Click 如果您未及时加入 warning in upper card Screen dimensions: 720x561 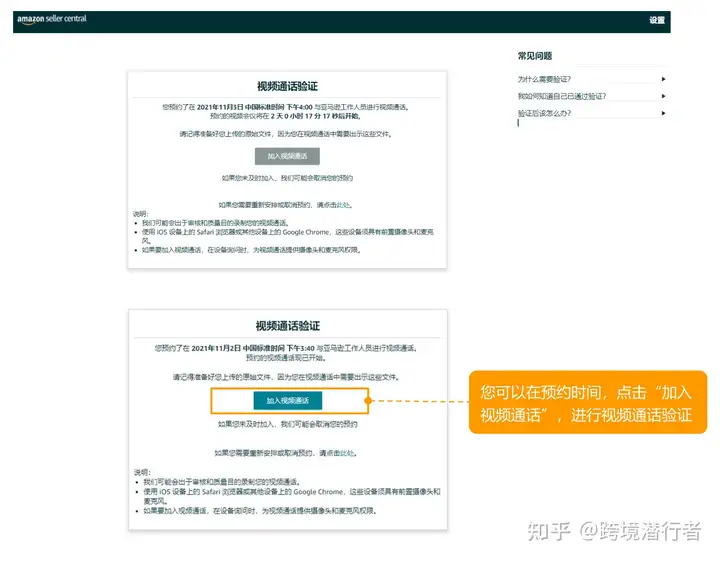click(287, 178)
